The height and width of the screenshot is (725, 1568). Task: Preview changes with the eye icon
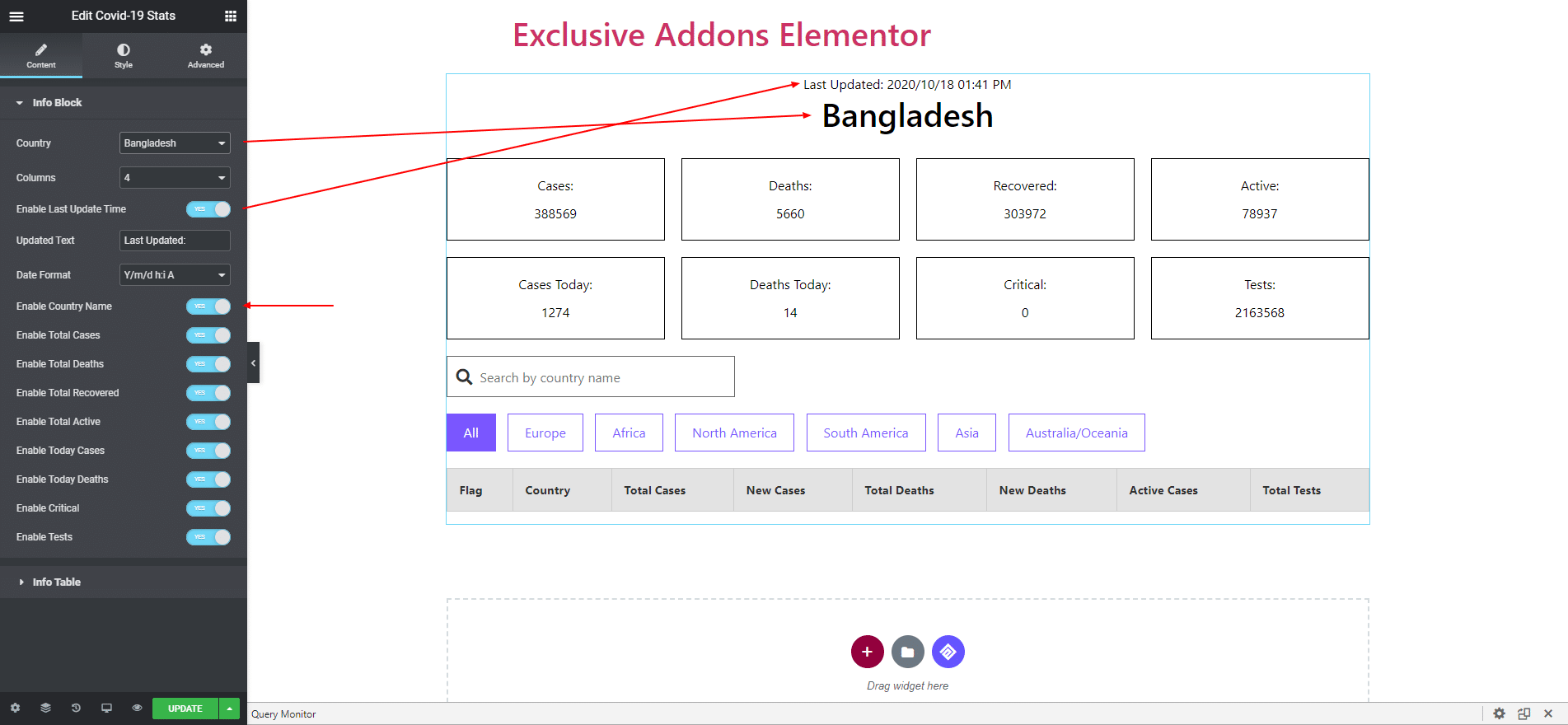coord(137,708)
